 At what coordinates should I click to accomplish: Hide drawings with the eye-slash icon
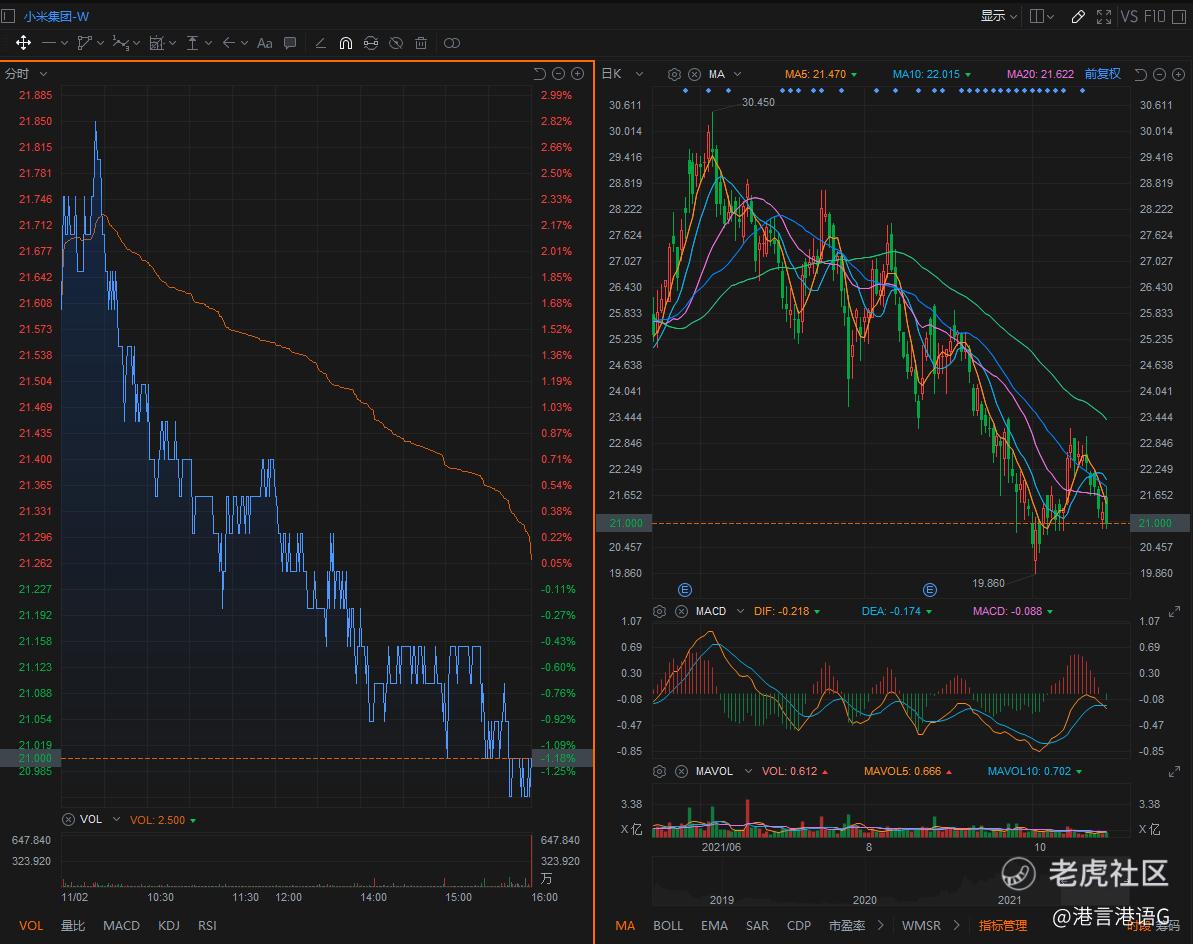(x=396, y=43)
